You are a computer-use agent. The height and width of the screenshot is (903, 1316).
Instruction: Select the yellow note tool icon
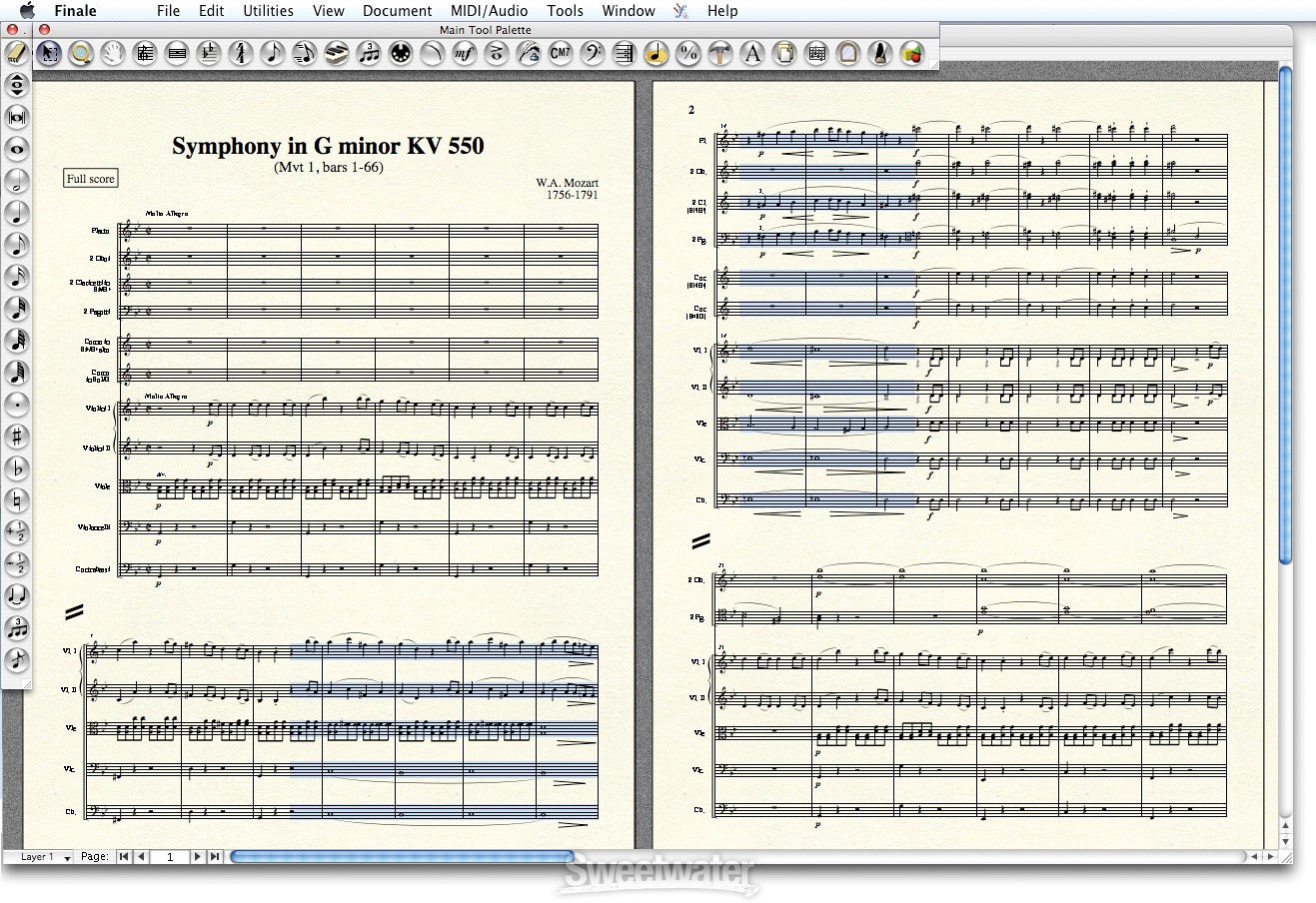(657, 54)
